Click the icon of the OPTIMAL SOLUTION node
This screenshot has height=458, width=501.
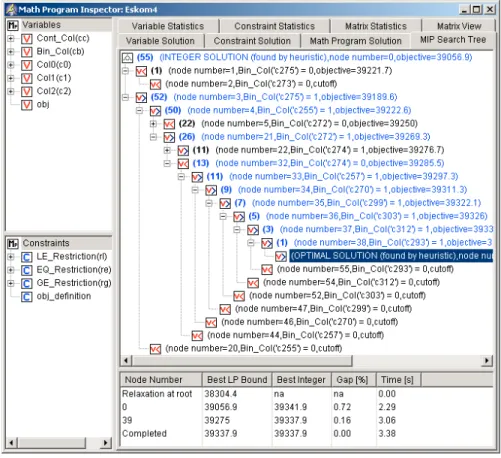point(281,256)
